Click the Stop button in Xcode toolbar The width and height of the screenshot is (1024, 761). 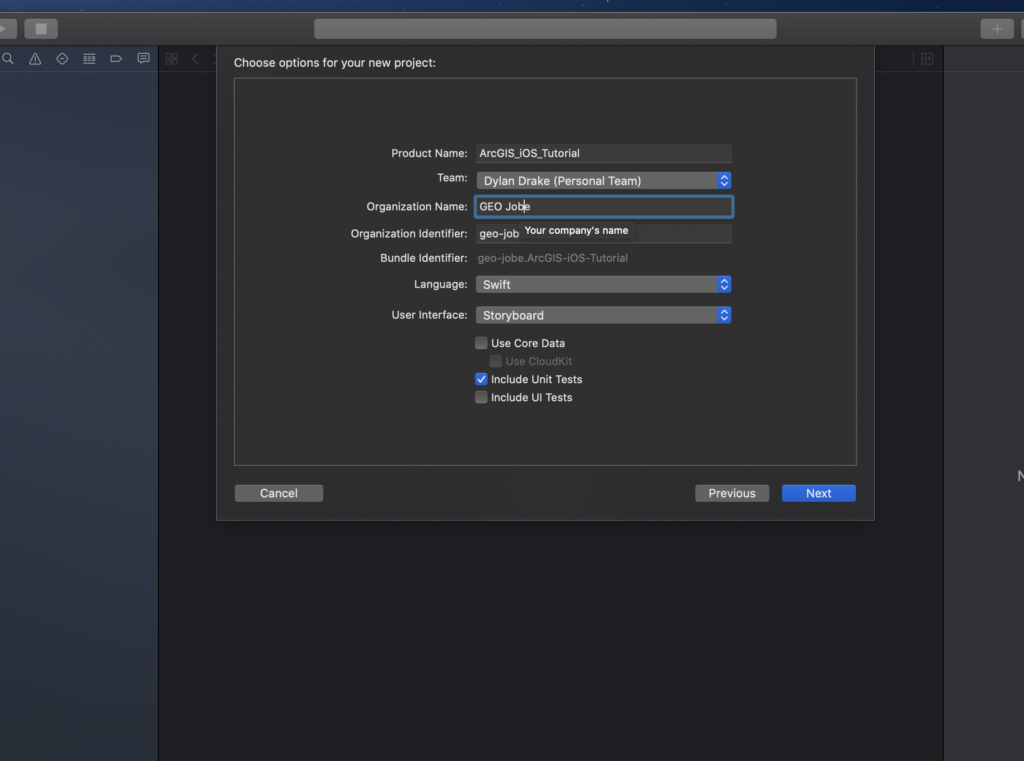(x=41, y=29)
